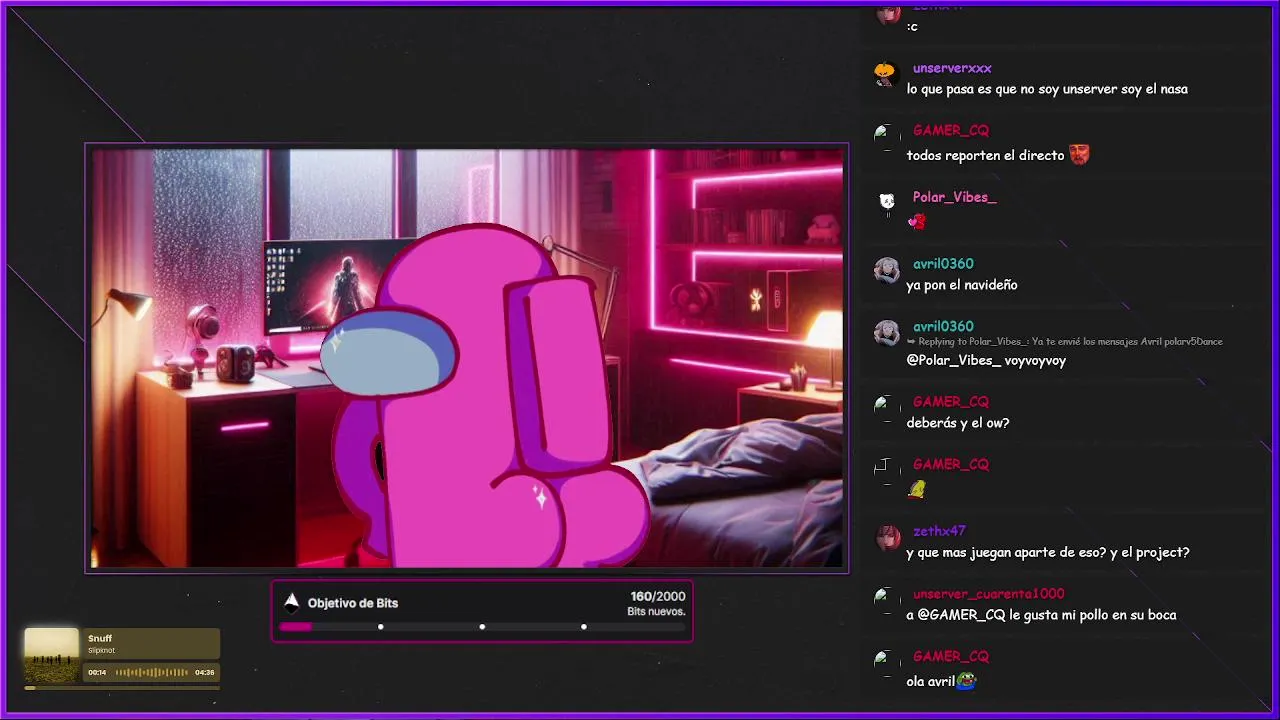Click the total duration "04:36"
The image size is (1280, 720).
pyautogui.click(x=205, y=672)
